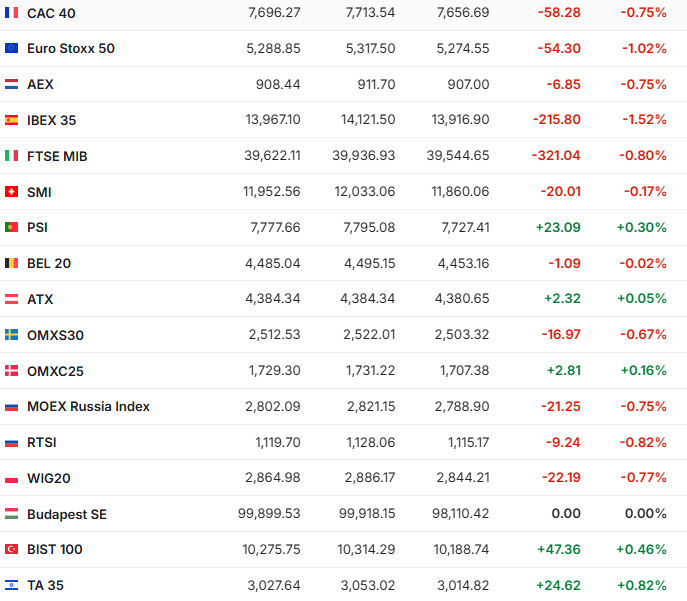Open the BEL 20 index link
The width and height of the screenshot is (687, 601).
(x=49, y=263)
